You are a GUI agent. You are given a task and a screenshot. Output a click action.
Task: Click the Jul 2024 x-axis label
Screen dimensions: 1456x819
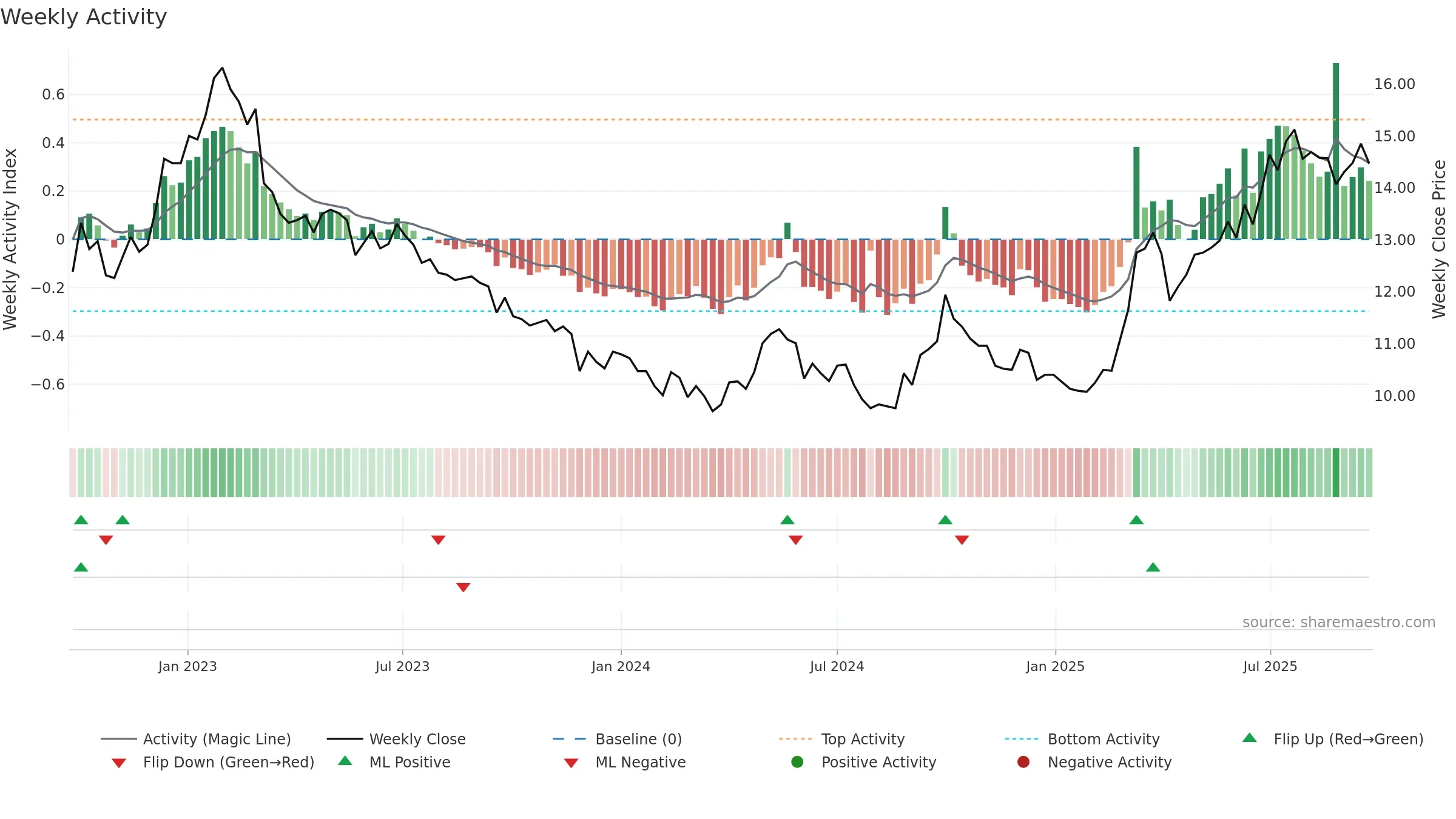click(x=837, y=667)
